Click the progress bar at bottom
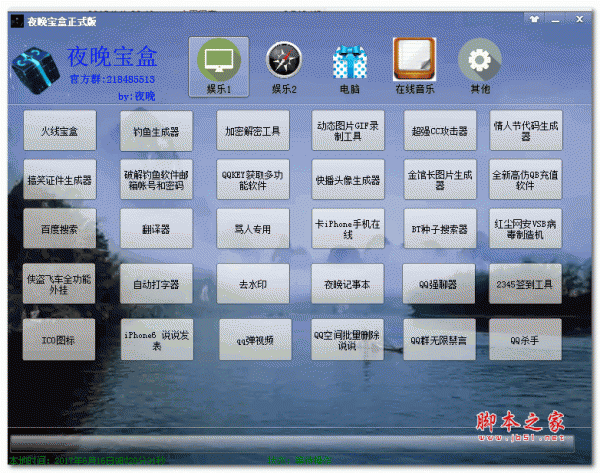 (292, 443)
